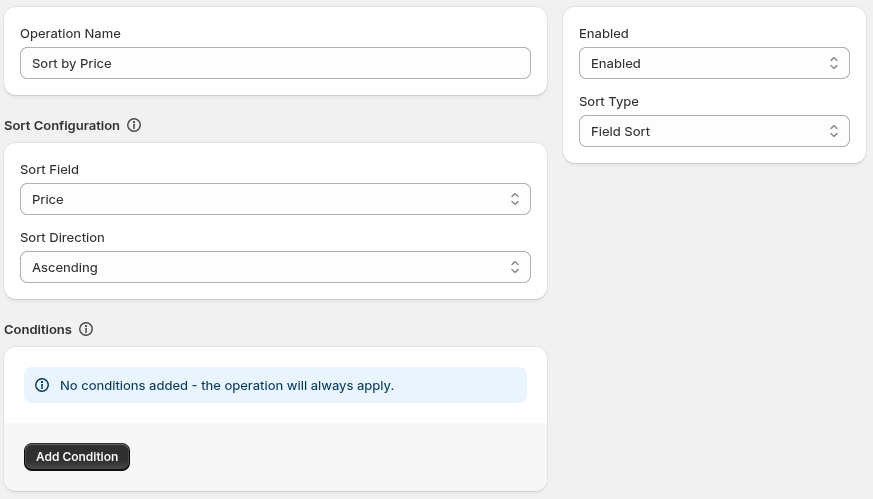Screen dimensions: 873x499
Task: Click the 'Operation Name' label
Action: point(70,33)
